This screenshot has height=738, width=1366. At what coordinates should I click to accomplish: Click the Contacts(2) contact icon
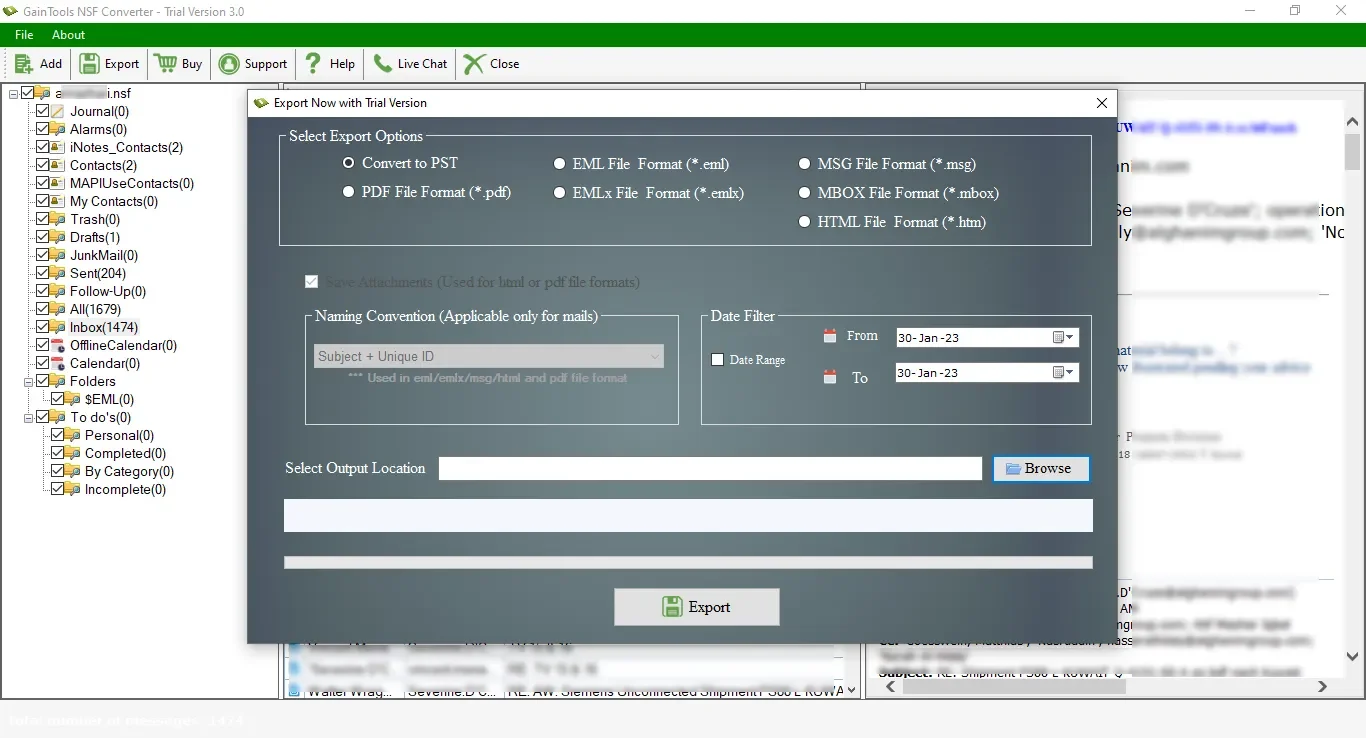tap(58, 166)
